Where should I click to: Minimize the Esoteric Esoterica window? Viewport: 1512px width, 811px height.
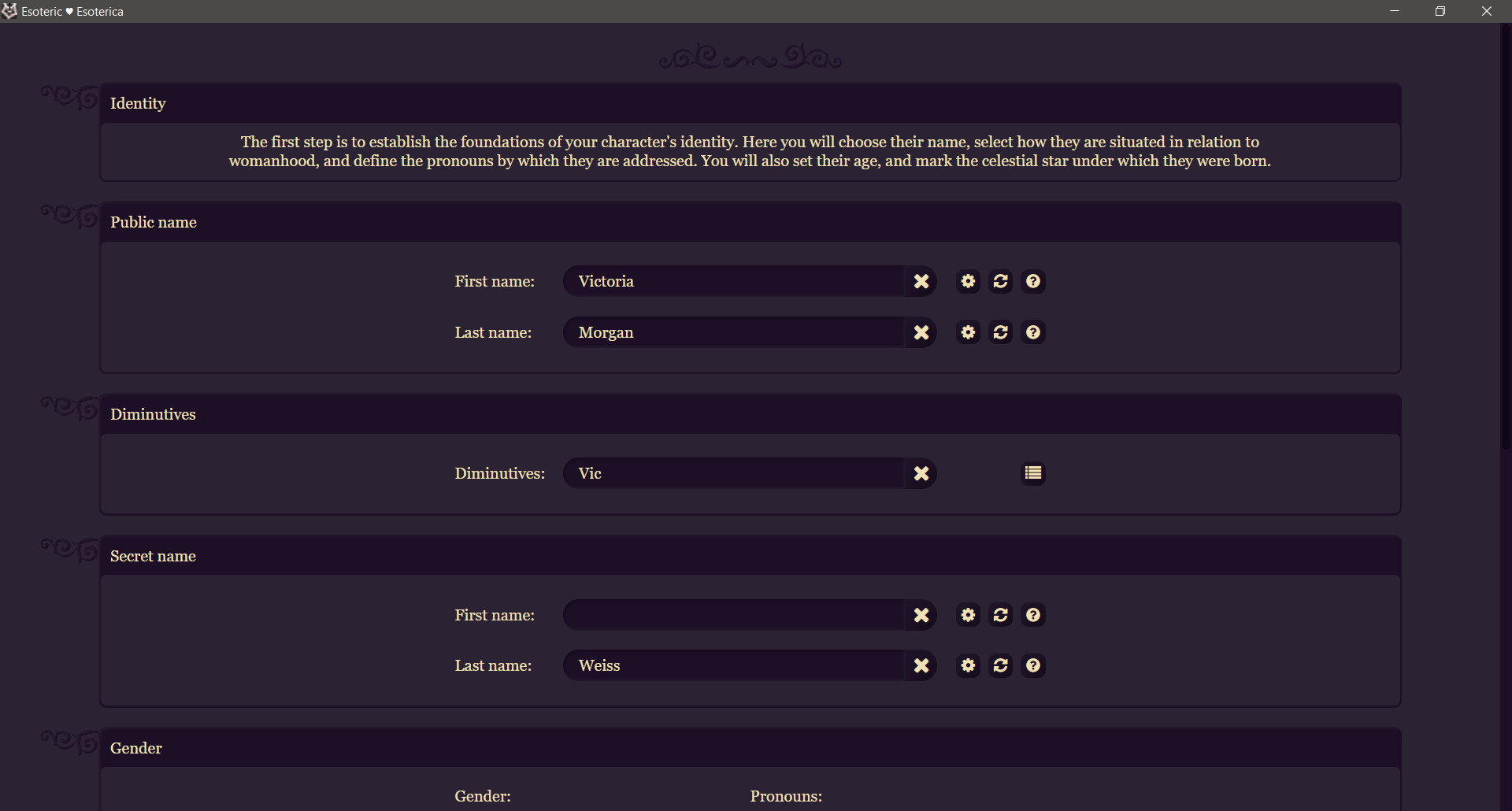click(x=1395, y=11)
